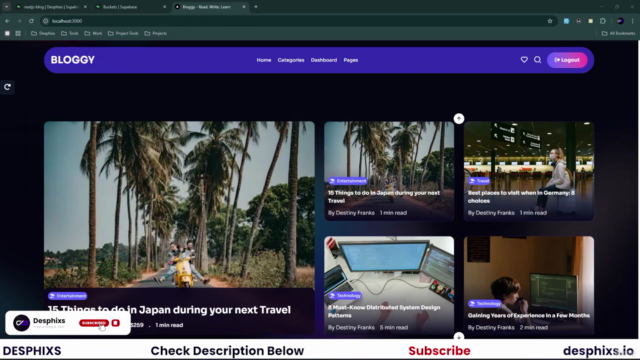Click Travel tag on Germany card
The image size is (640, 360).
pyautogui.click(x=480, y=181)
